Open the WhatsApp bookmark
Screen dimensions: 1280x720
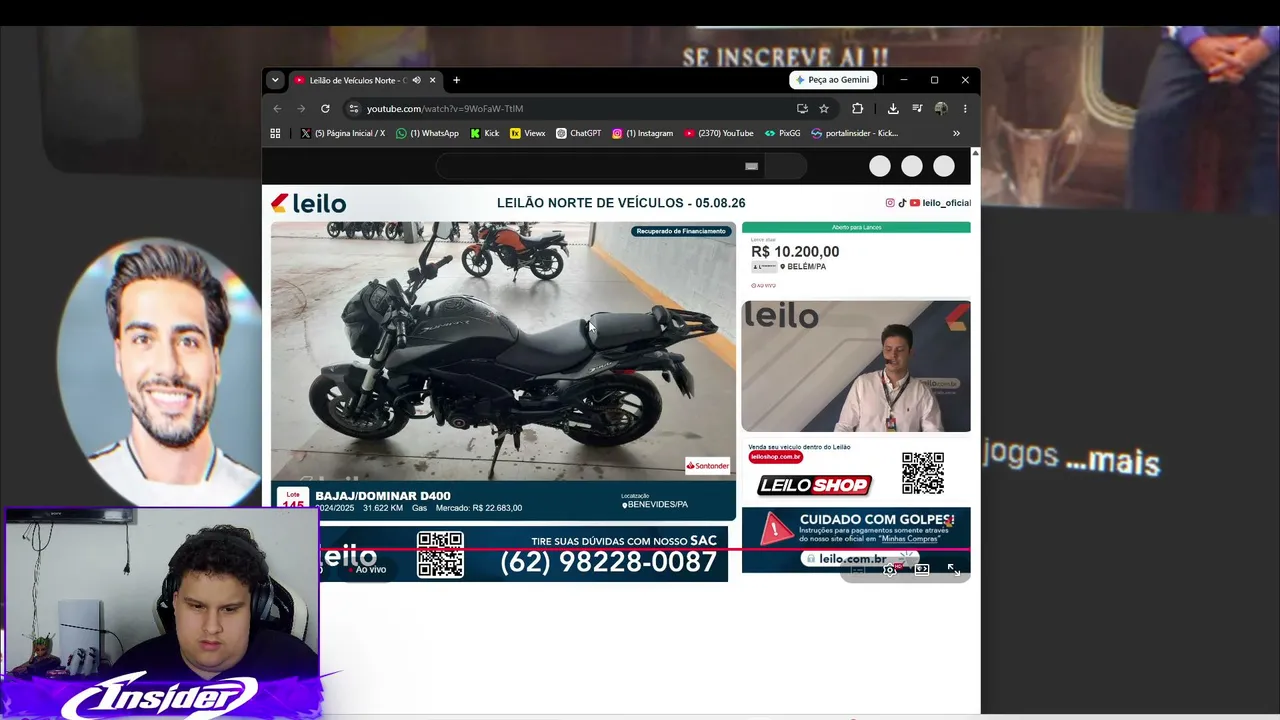427,133
